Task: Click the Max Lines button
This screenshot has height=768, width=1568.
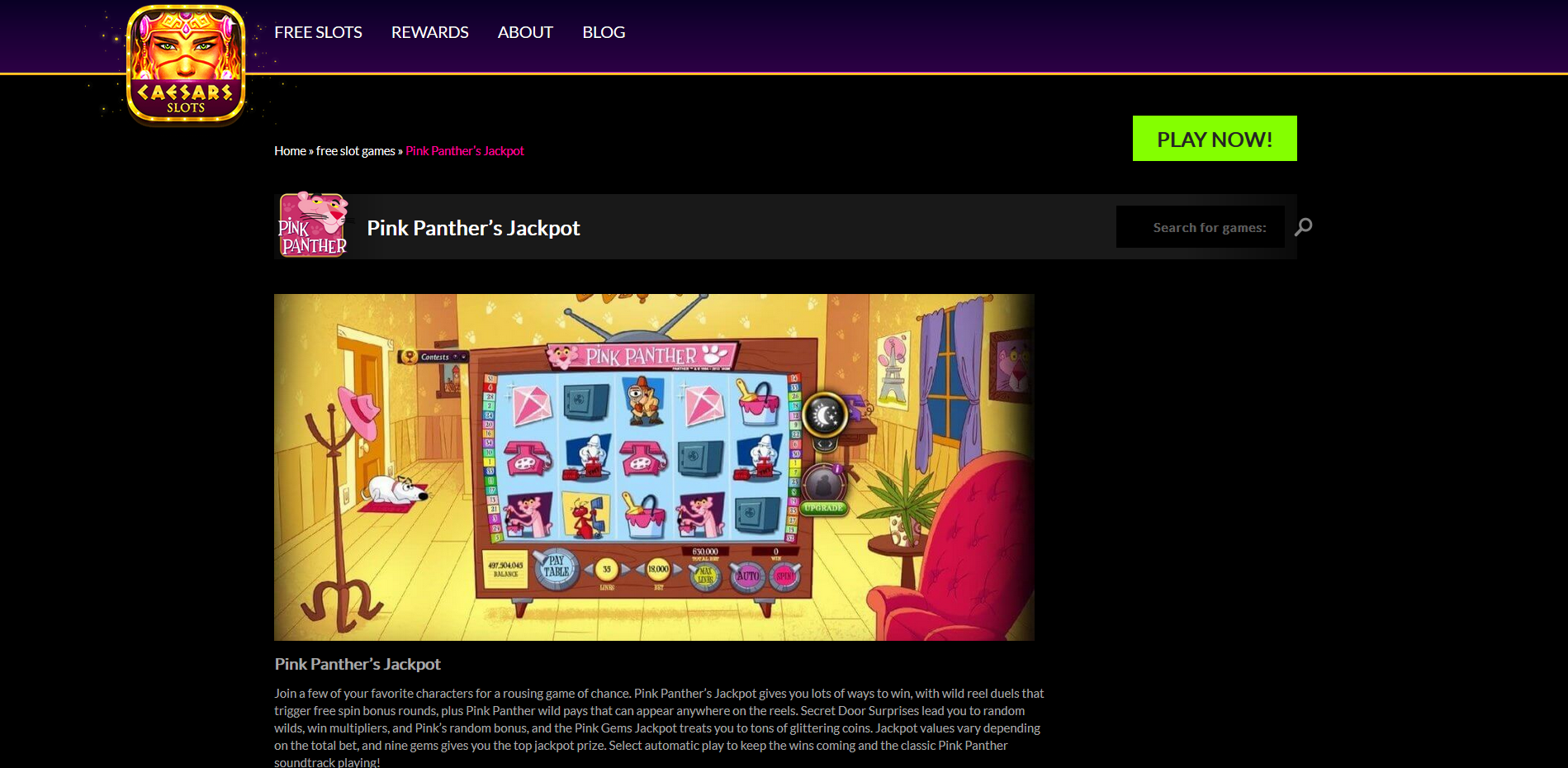Action: click(705, 575)
